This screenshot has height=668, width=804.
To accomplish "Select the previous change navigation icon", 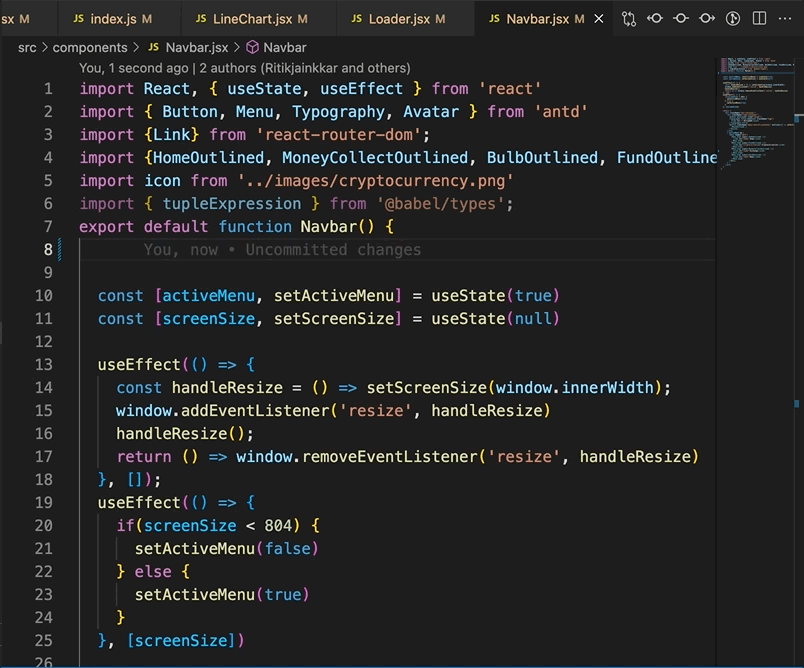I will [654, 18].
